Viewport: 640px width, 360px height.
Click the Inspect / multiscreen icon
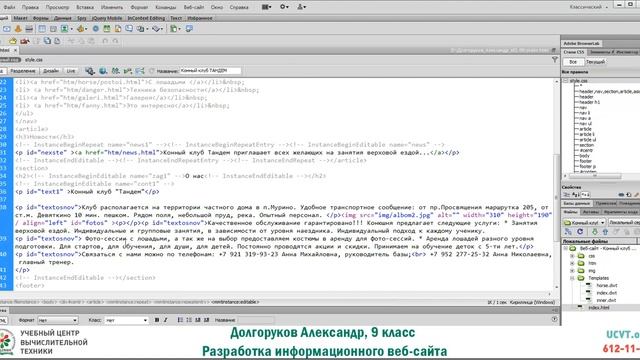(x=90, y=71)
